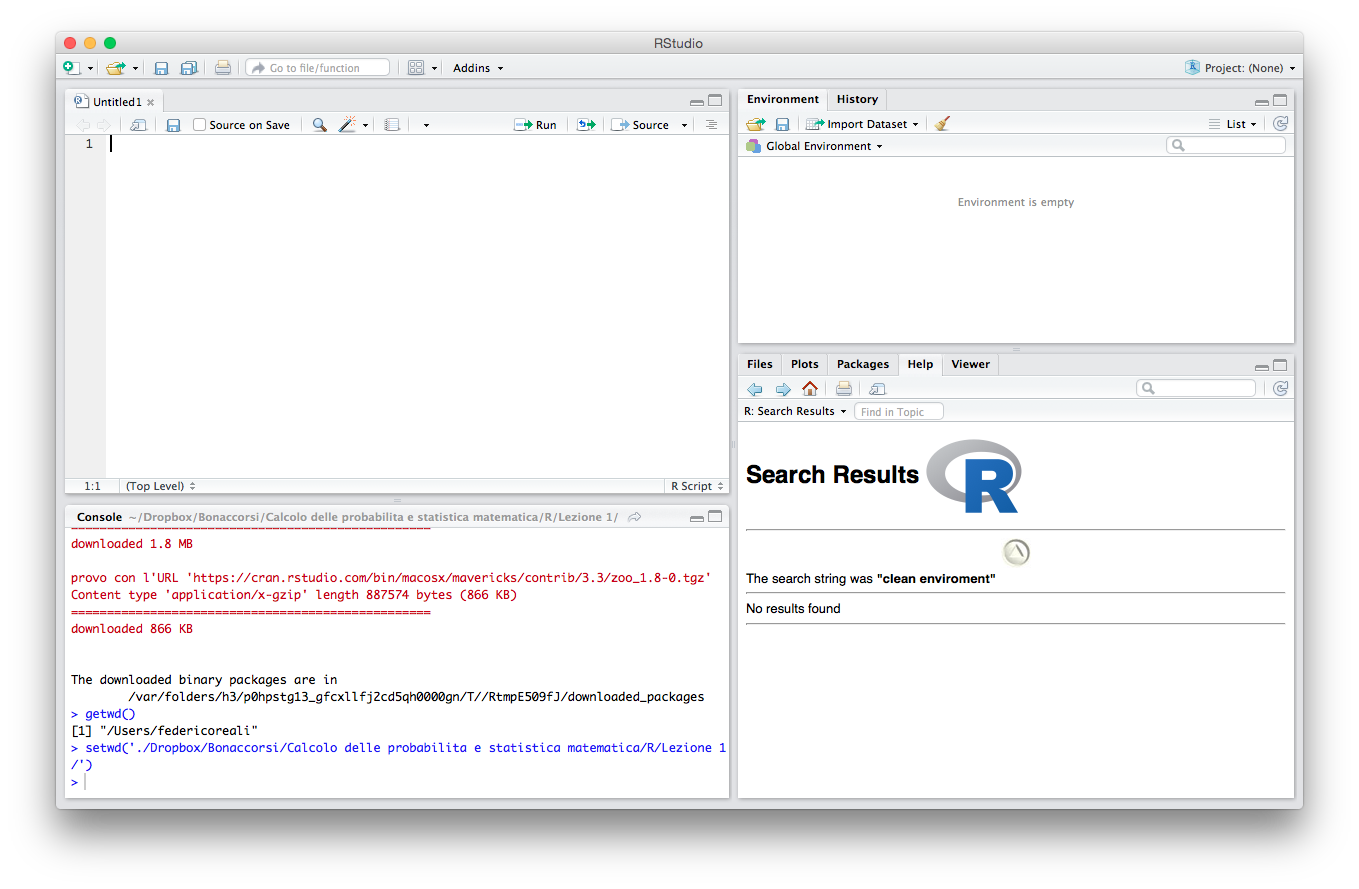Select the Help tab
This screenshot has height=889, width=1359.
coord(921,364)
